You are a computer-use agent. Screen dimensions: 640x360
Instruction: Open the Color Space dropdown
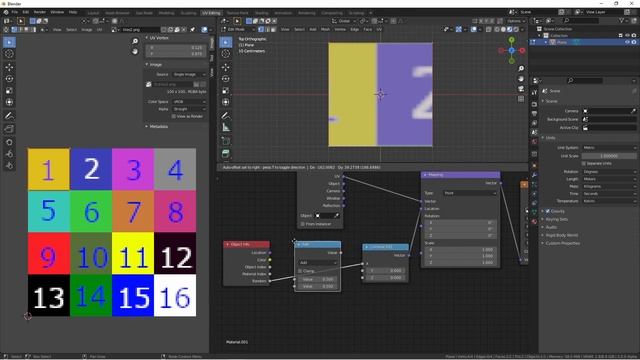tap(189, 102)
